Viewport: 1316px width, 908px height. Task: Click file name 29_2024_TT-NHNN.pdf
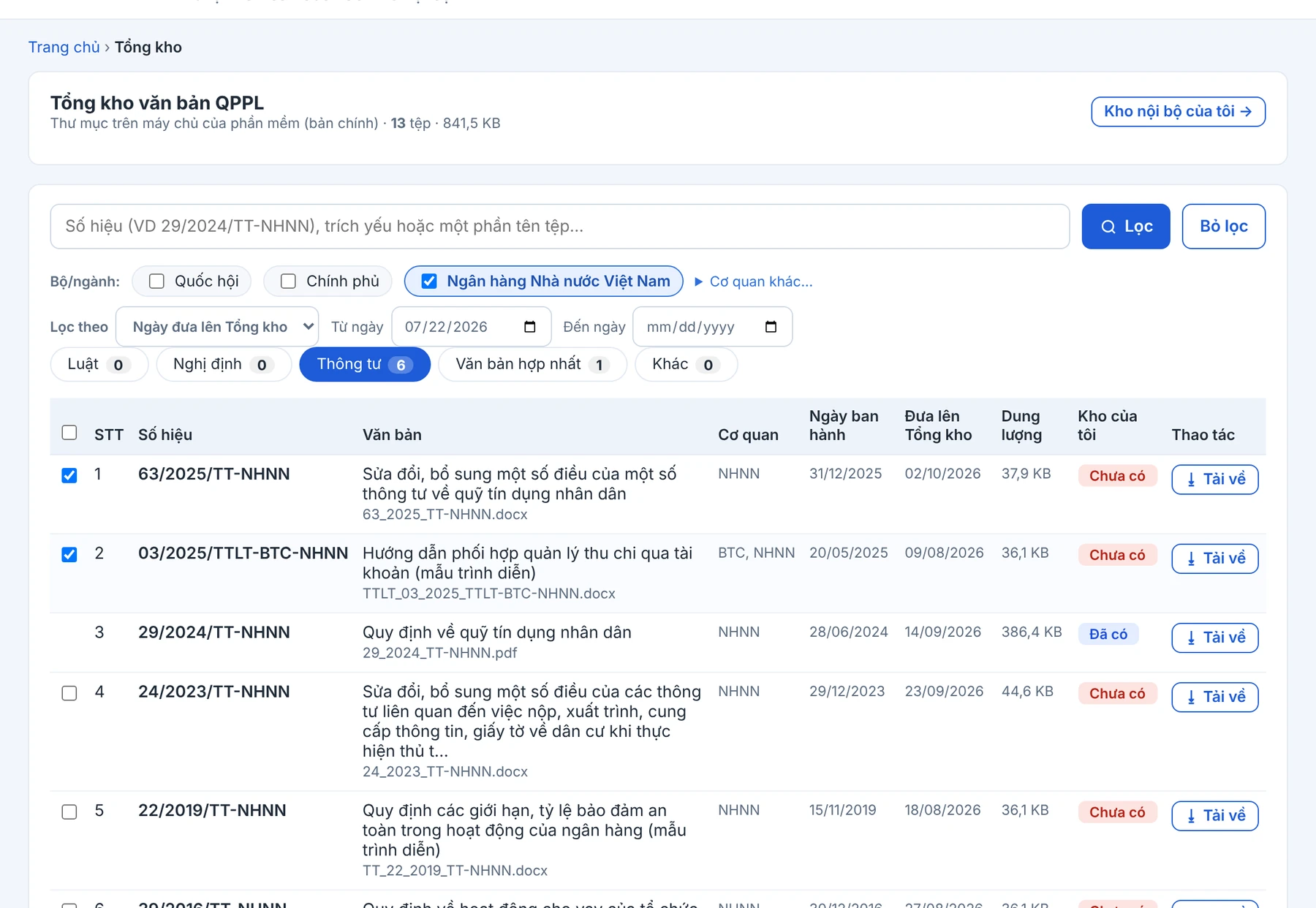coord(440,653)
